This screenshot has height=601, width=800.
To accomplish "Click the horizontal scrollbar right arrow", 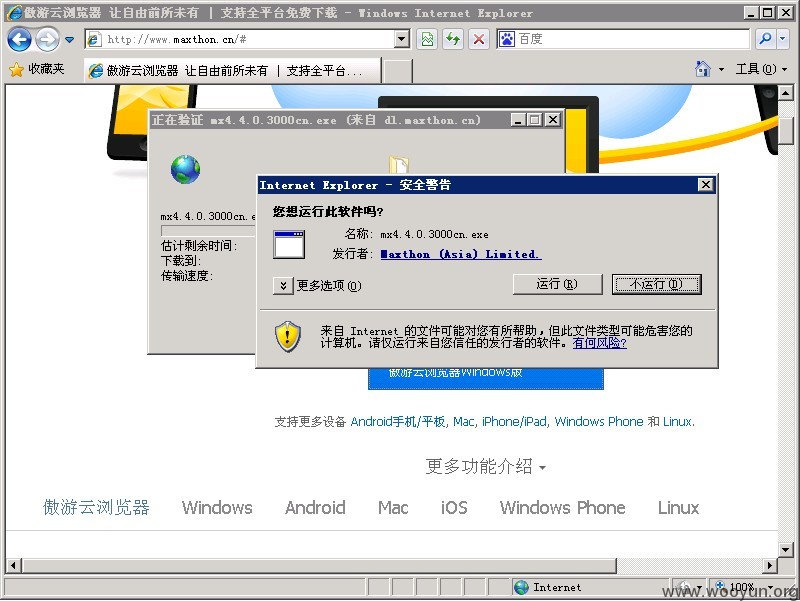I will [770, 565].
